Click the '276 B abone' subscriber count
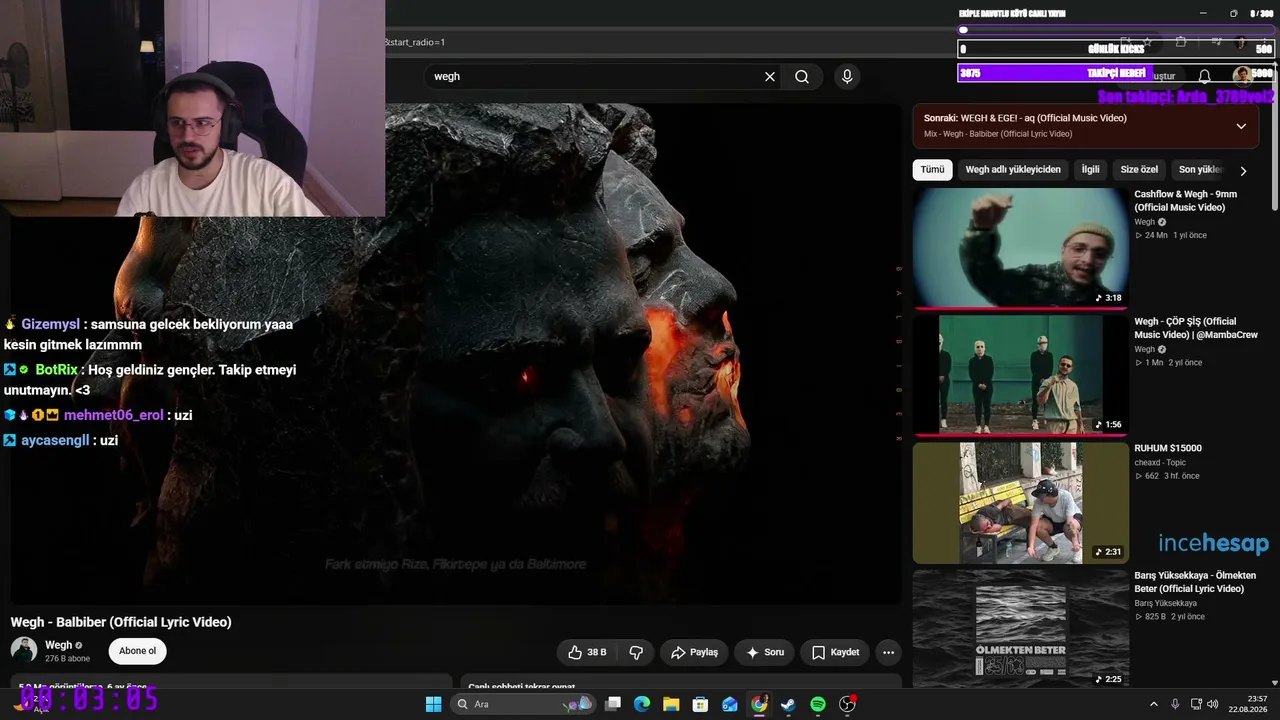 click(68, 659)
